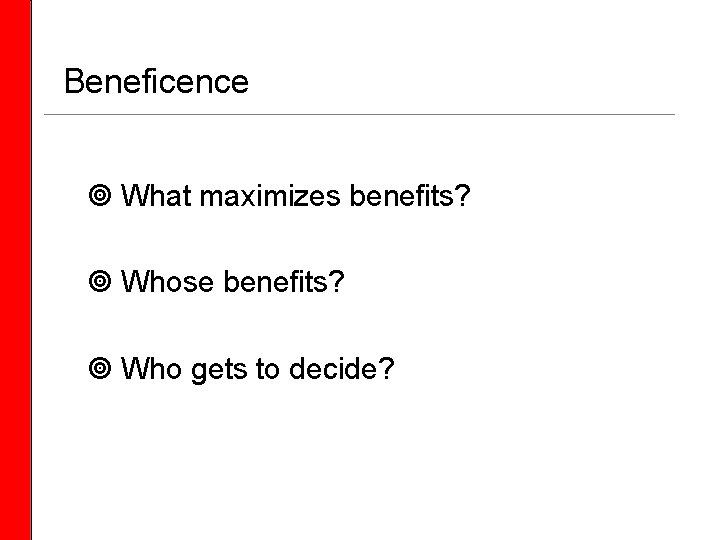Click the bullet icon before 'Who gets to decide?'
720x540 pixels.
[x=97, y=371]
